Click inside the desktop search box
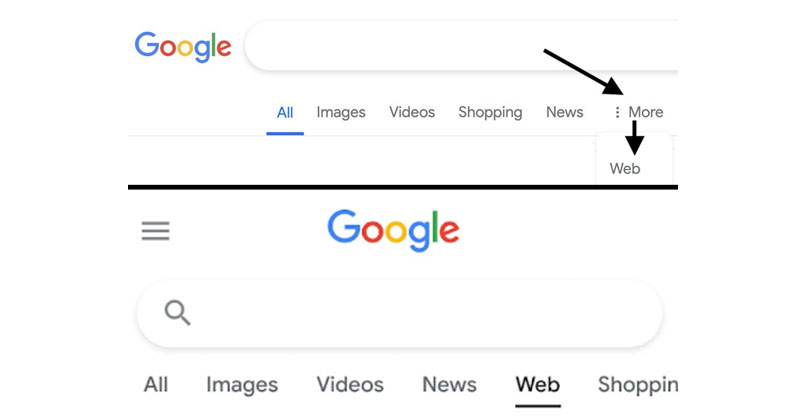 point(460,46)
